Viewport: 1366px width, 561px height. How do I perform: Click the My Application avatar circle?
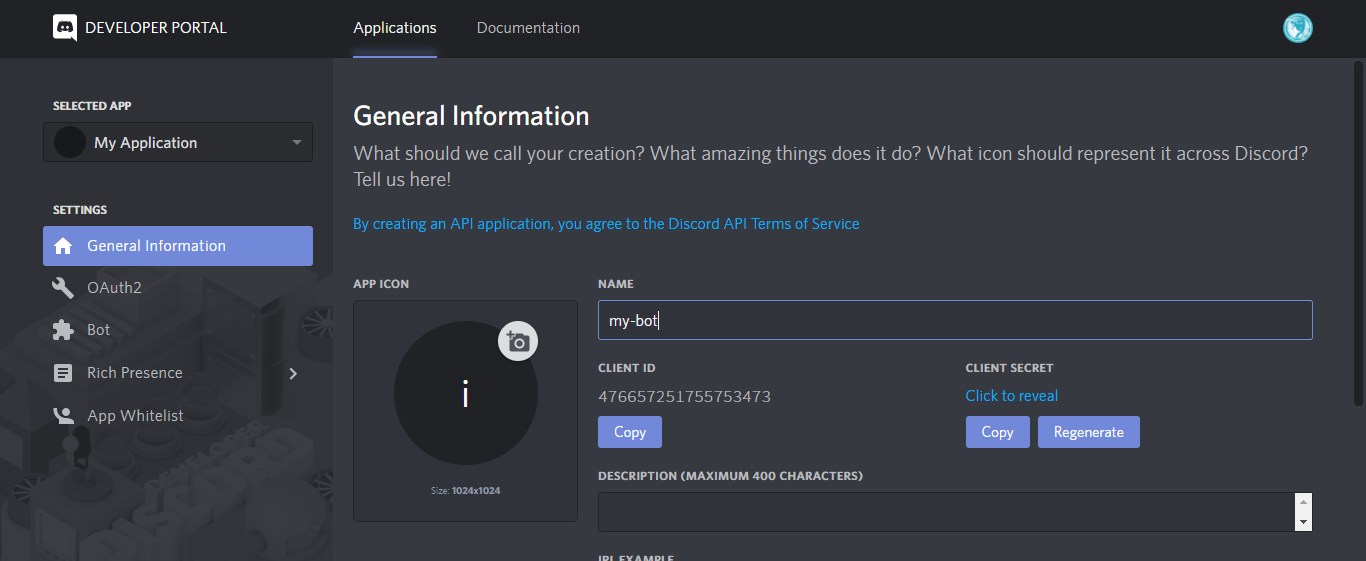(x=70, y=142)
